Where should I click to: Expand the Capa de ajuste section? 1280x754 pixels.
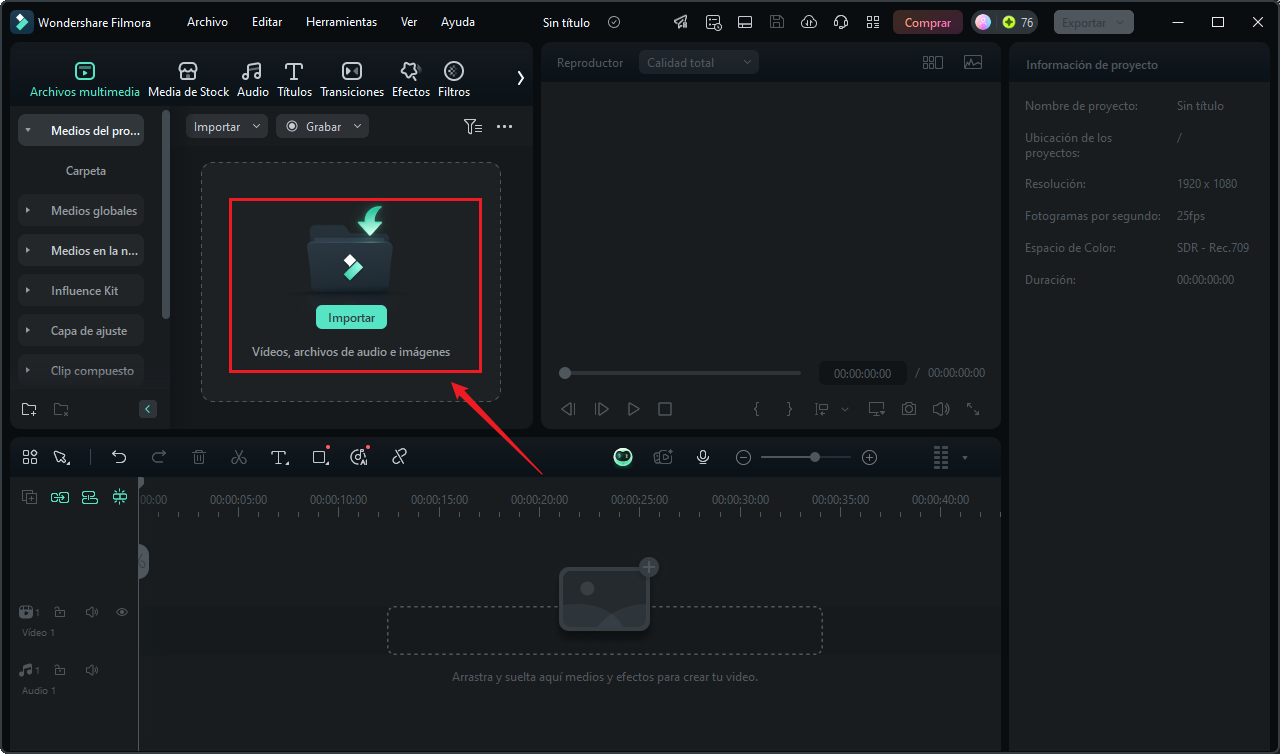coord(28,331)
